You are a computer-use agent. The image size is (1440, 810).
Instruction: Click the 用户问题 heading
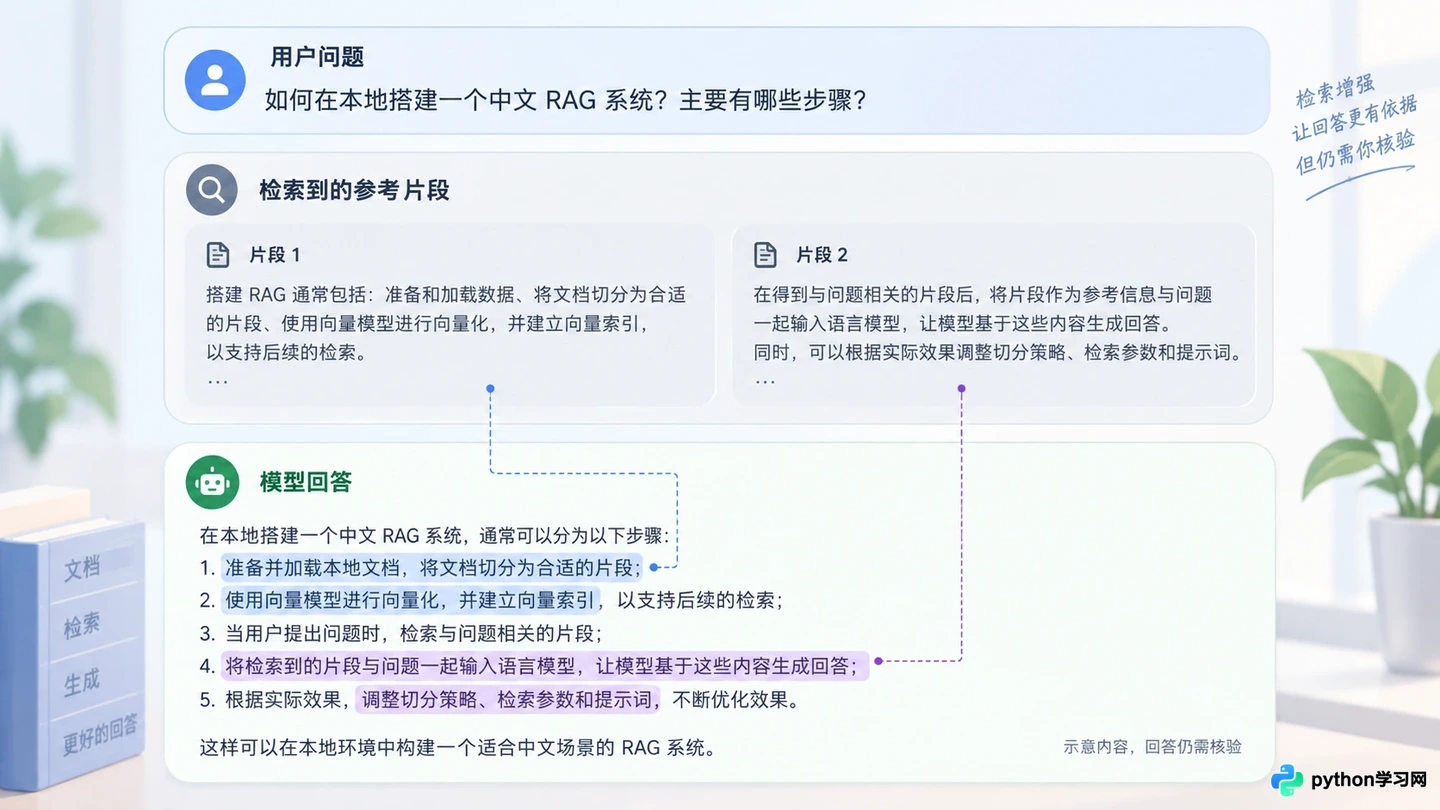[x=317, y=57]
